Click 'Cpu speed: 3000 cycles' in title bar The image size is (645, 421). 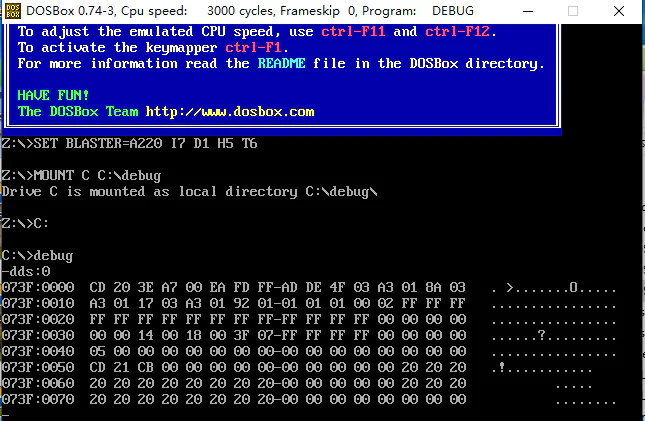204,11
